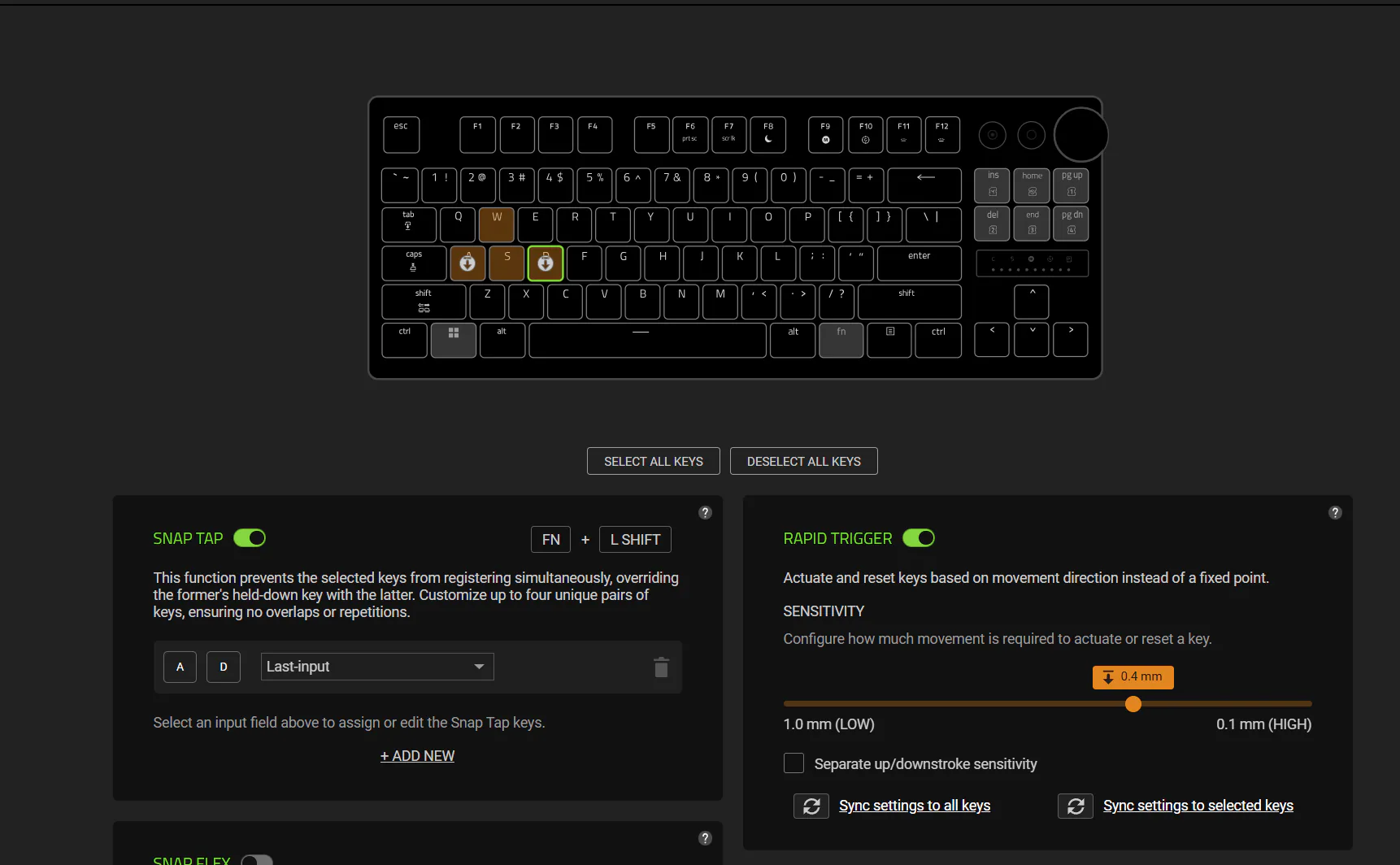
Task: Click the large volume dial on the keyboard
Action: click(1081, 135)
